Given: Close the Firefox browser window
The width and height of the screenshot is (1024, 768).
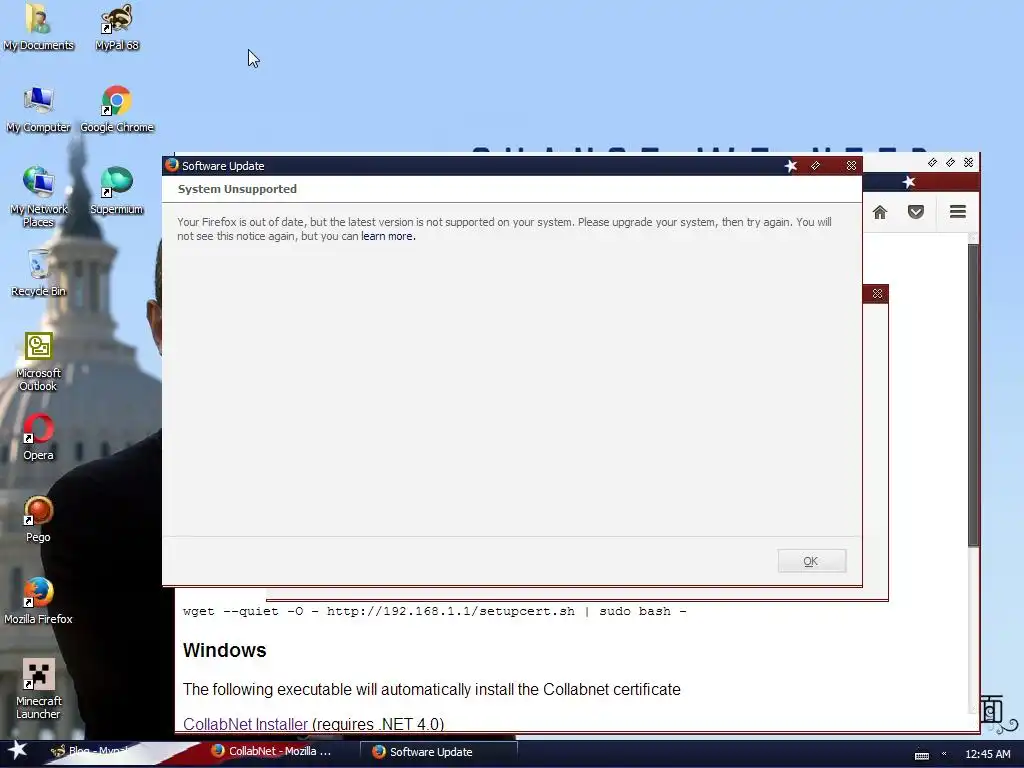Looking at the screenshot, I should pyautogui.click(x=968, y=162).
